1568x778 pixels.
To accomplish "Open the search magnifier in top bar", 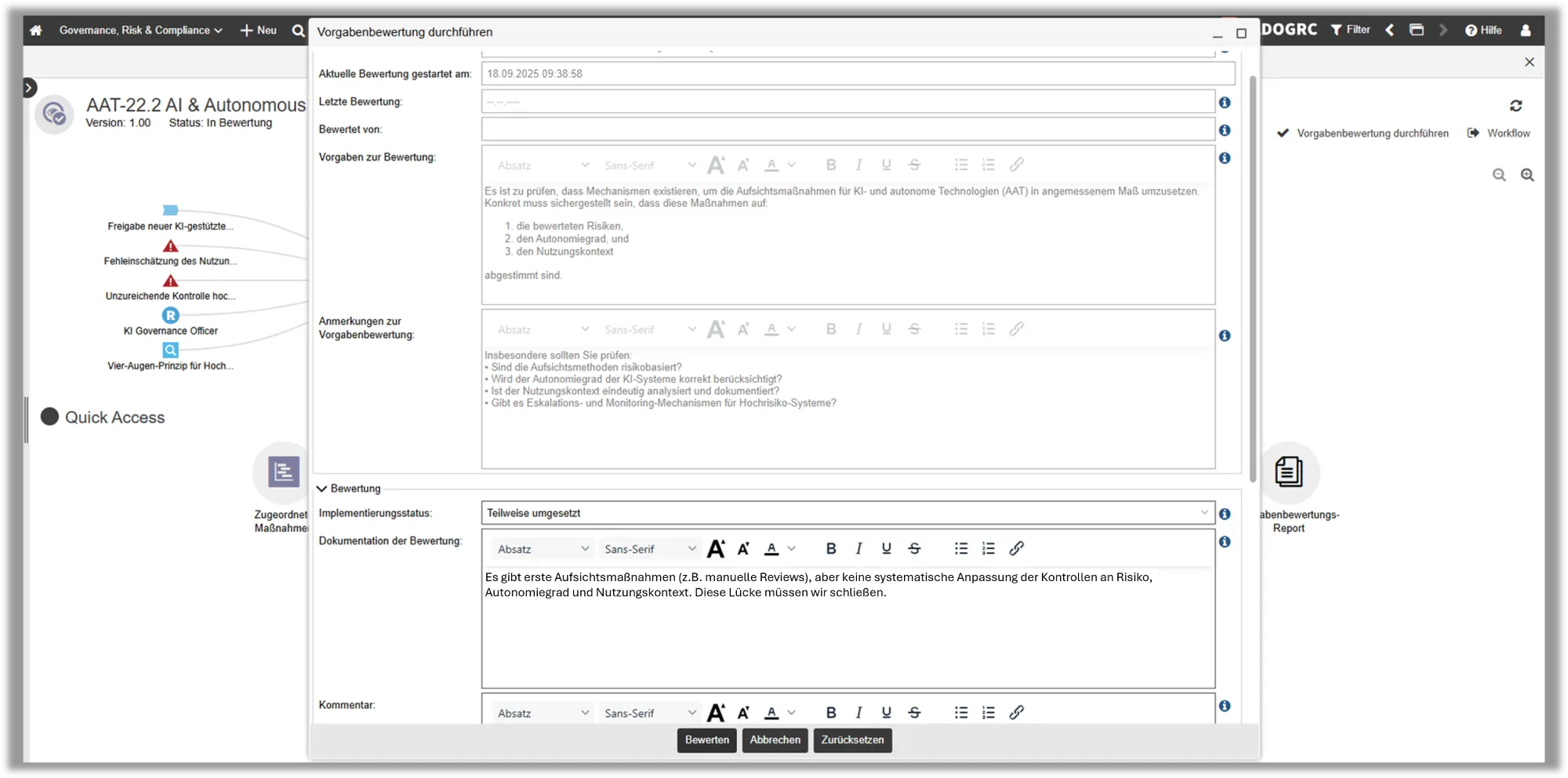I will tap(298, 31).
